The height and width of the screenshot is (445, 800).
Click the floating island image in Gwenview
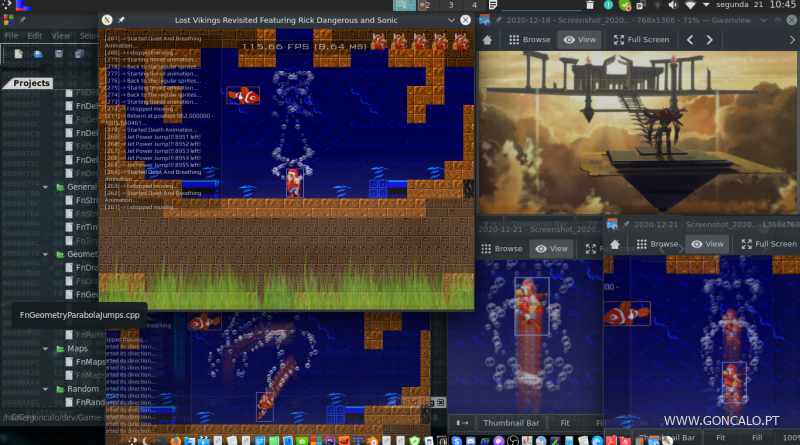[637, 132]
